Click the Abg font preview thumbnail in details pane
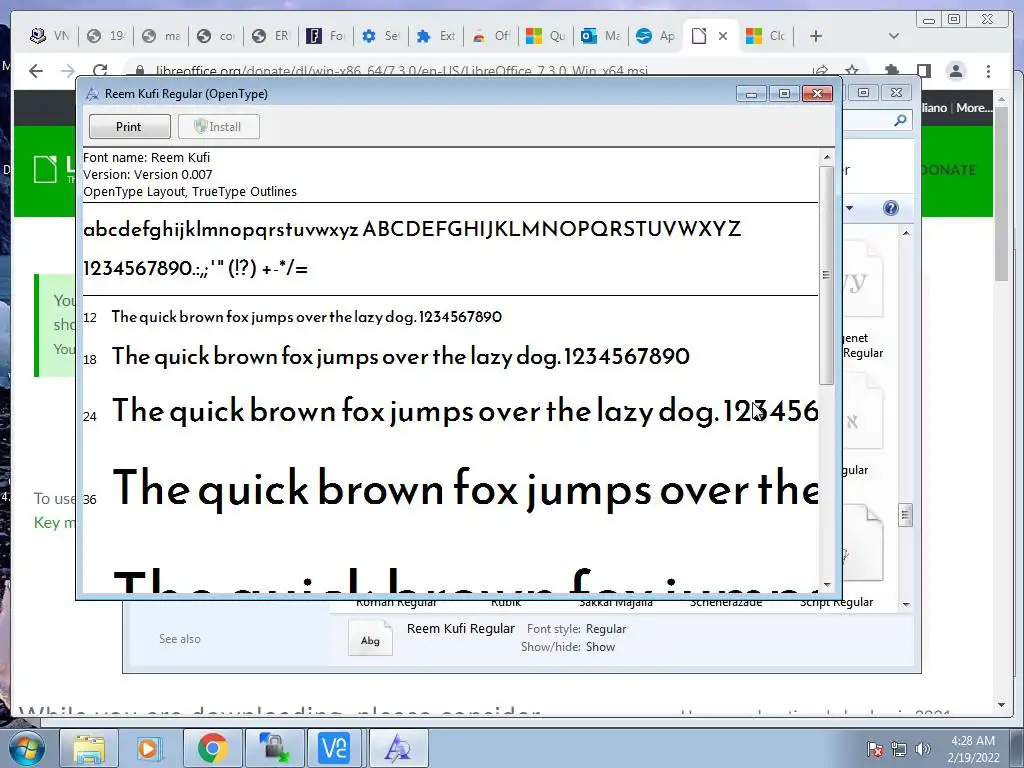Screen dimensions: 1024x768 click(370, 638)
